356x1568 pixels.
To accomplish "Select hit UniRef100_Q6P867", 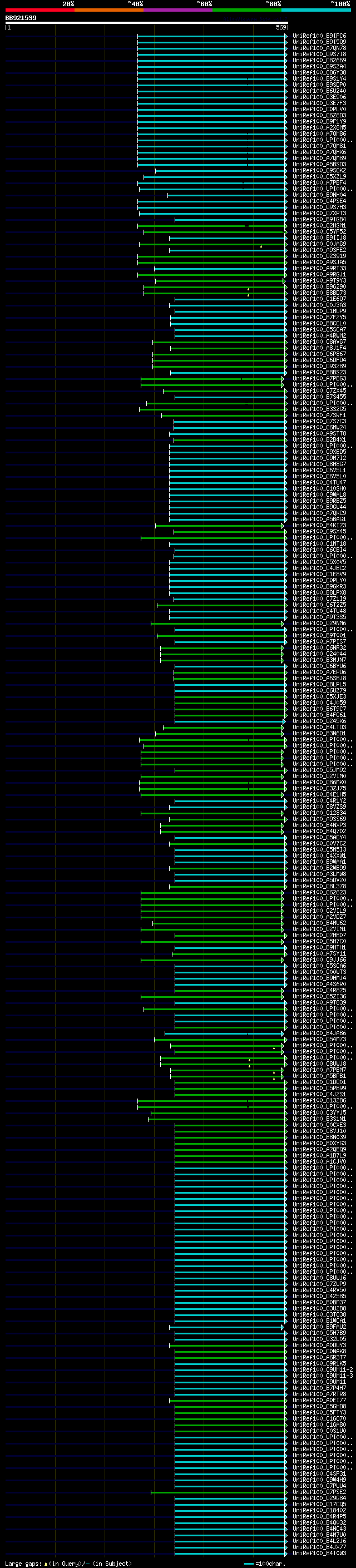I will (319, 354).
